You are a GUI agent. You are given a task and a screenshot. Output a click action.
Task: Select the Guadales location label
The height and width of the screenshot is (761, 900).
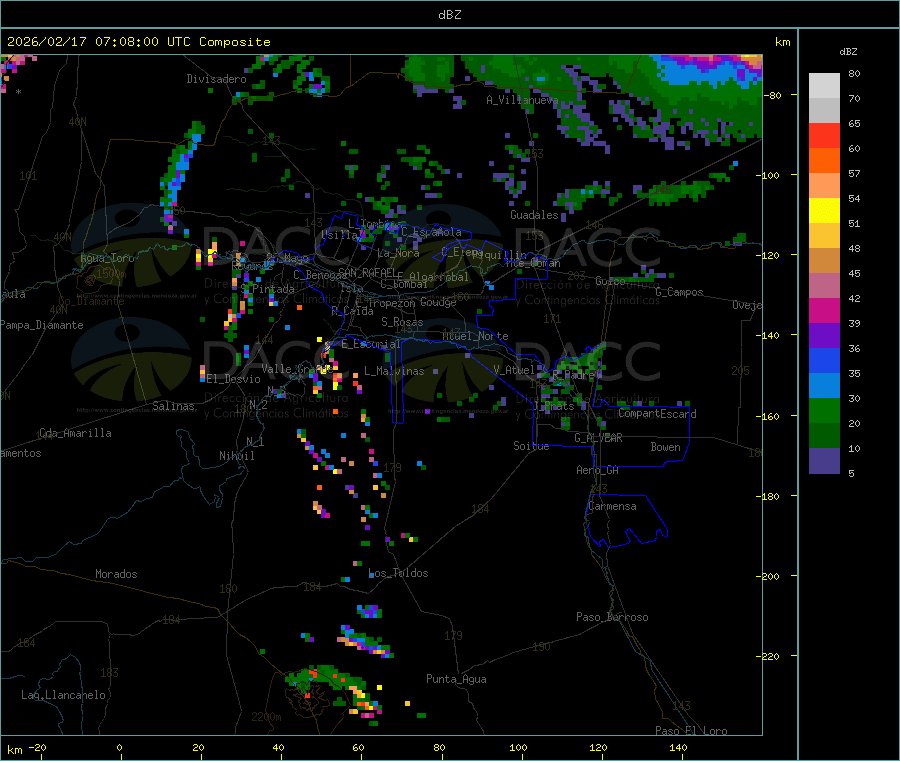[x=534, y=215]
